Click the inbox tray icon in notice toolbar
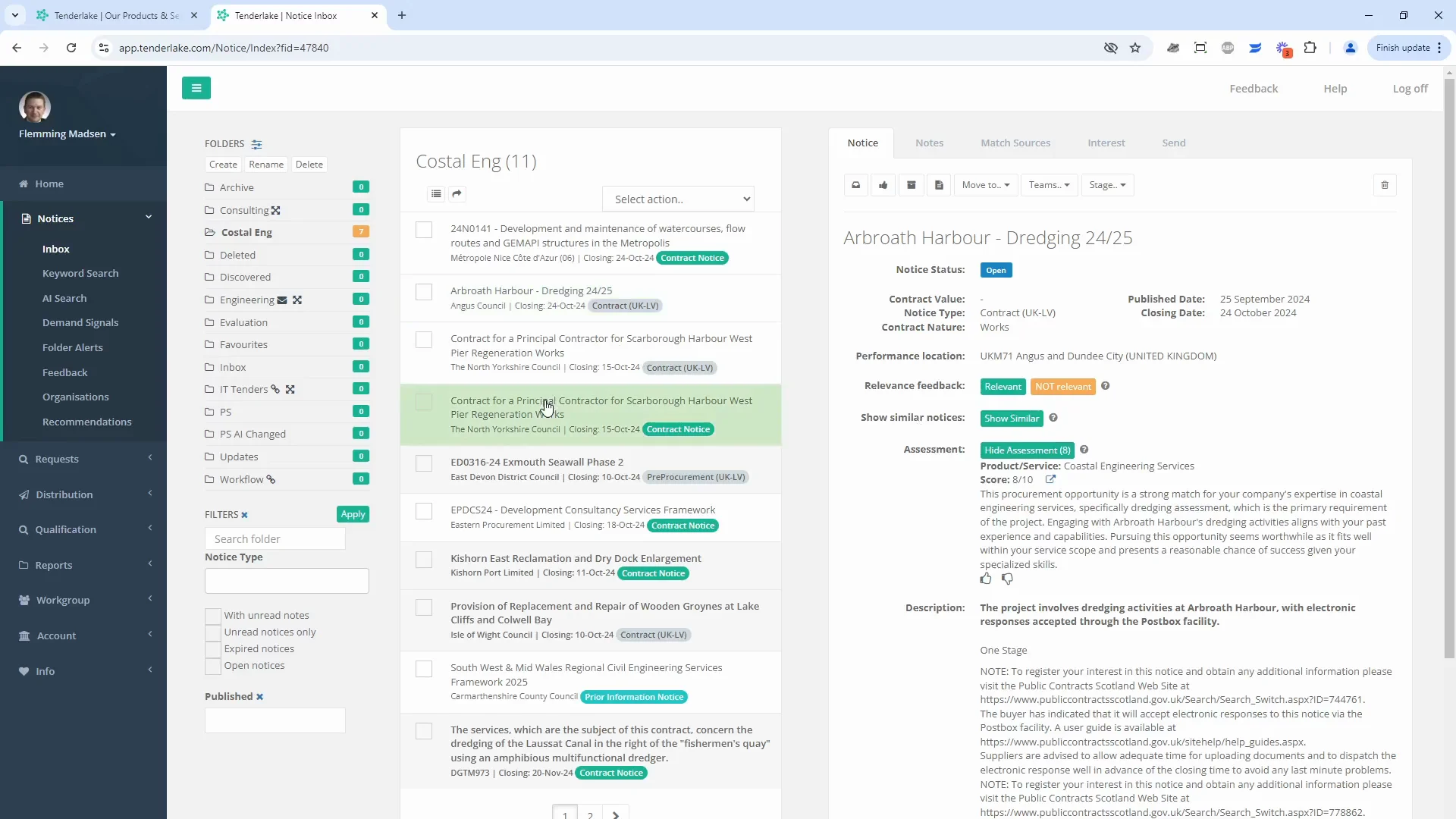Viewport: 1456px width, 819px height. pyautogui.click(x=856, y=185)
